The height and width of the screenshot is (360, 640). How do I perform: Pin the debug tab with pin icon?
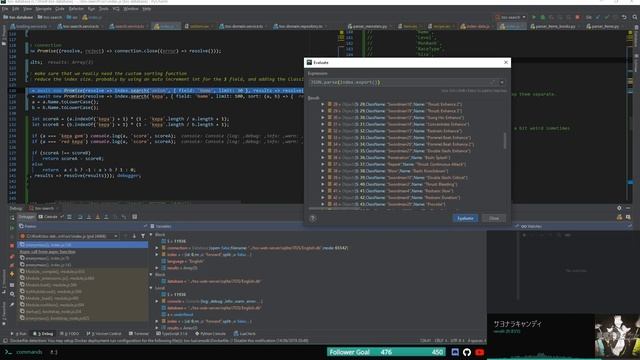tap(12, 304)
